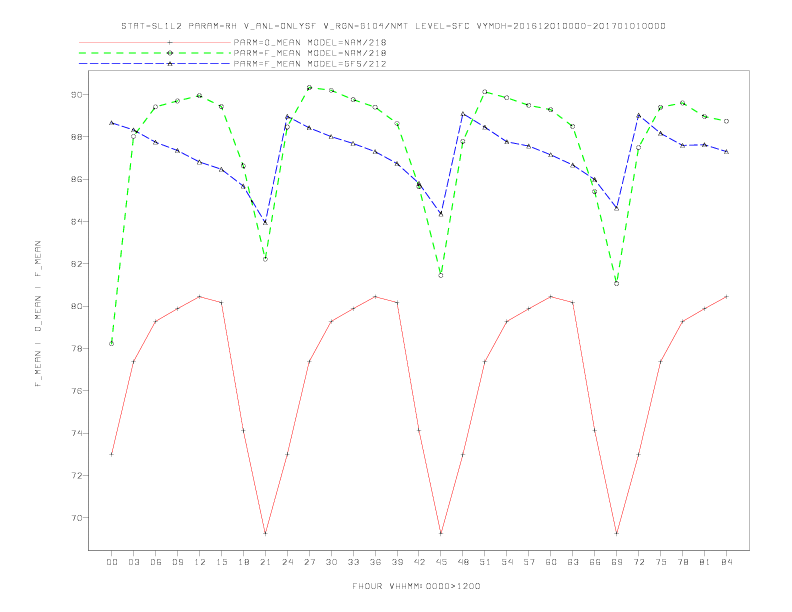This screenshot has height=612, width=792.
Task: Click the 90 tick label on the y-axis
Action: point(77,94)
